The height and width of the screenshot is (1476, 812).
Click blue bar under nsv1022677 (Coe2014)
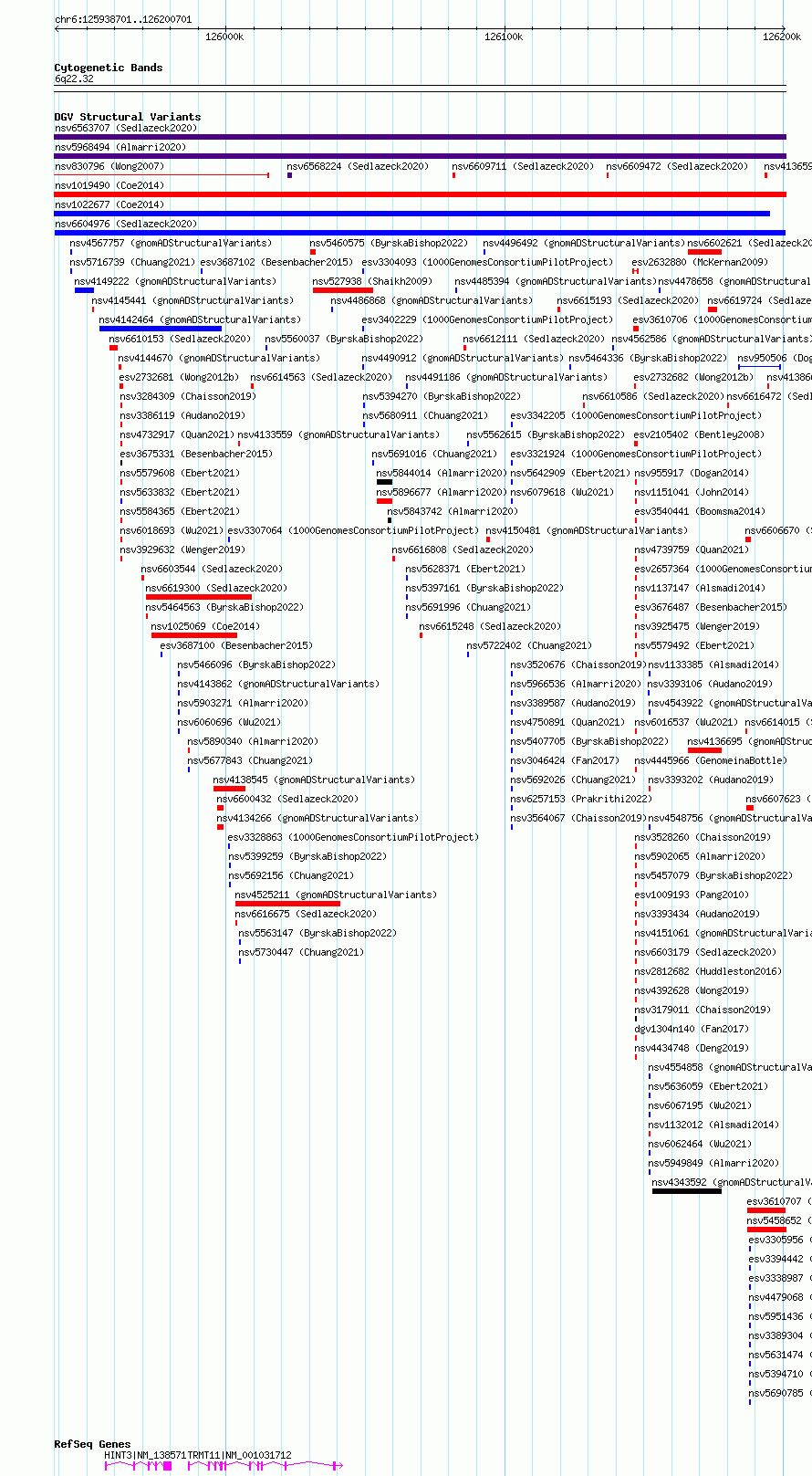[412, 214]
